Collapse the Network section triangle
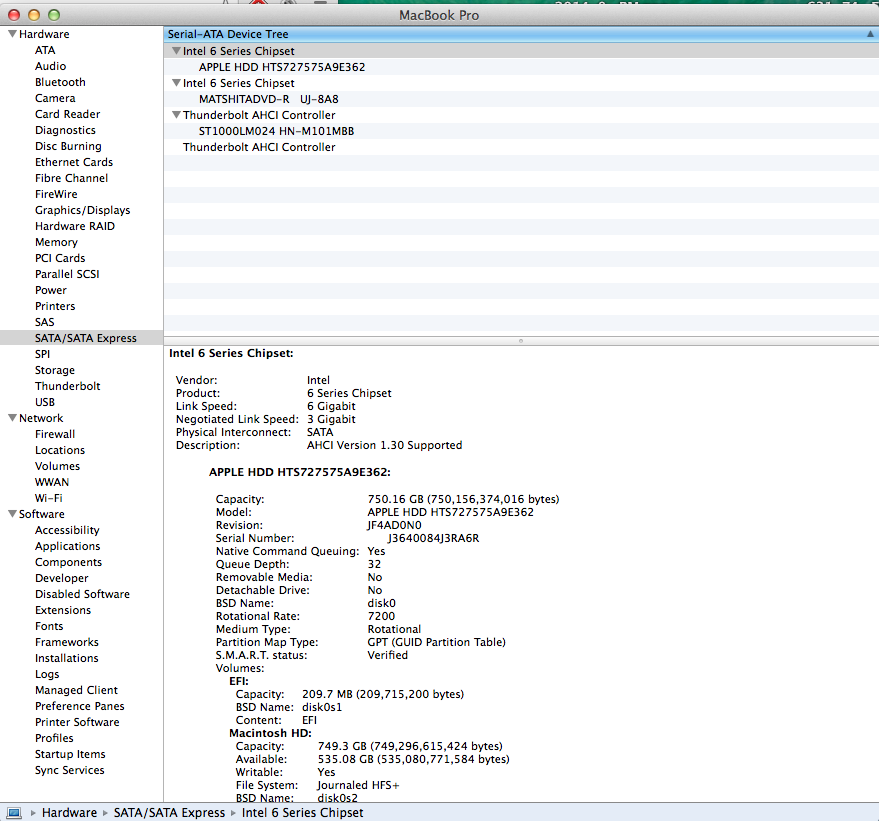Viewport: 879px width, 821px height. 12,418
